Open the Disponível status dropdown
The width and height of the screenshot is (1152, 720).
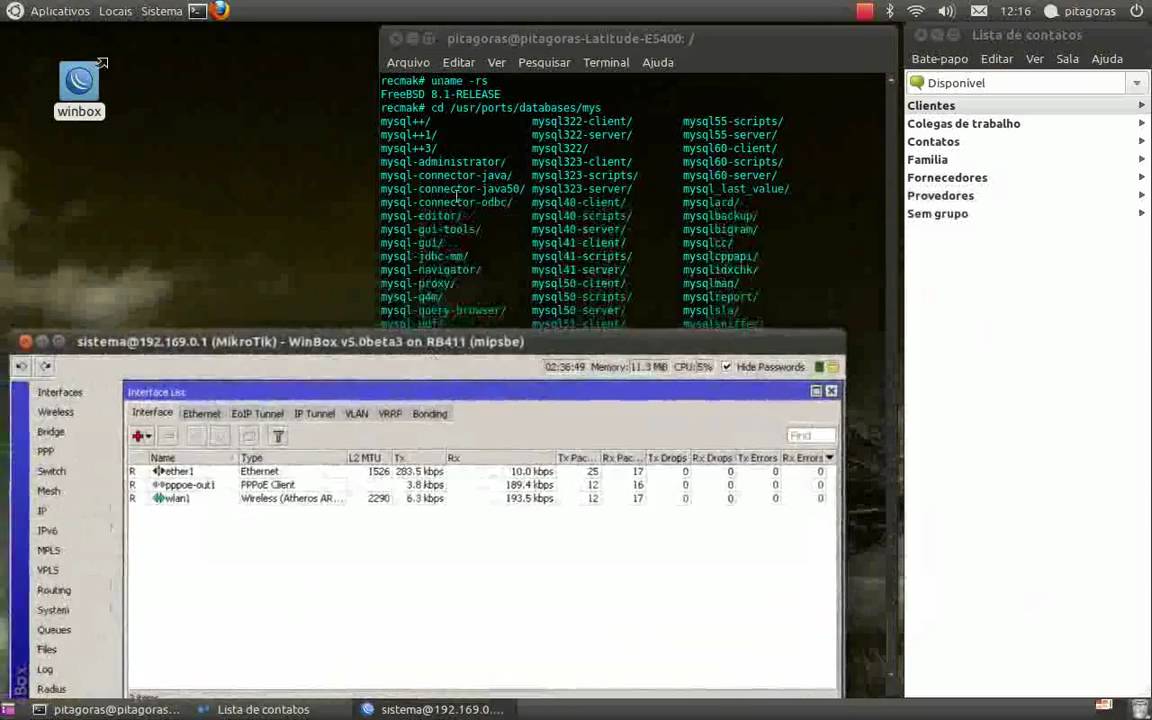click(1137, 83)
